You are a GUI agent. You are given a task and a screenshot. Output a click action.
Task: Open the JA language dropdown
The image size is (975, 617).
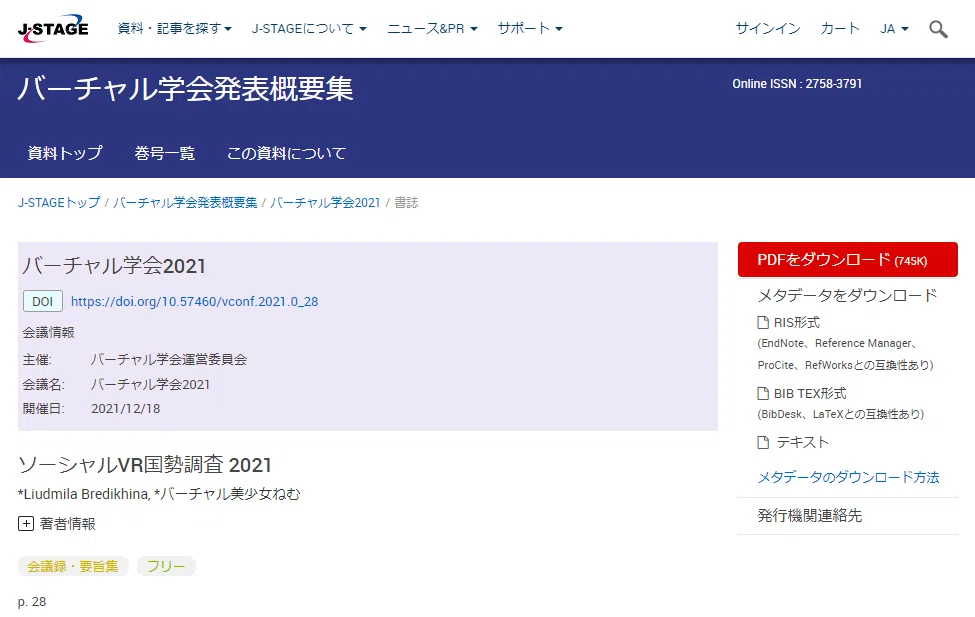click(x=894, y=29)
